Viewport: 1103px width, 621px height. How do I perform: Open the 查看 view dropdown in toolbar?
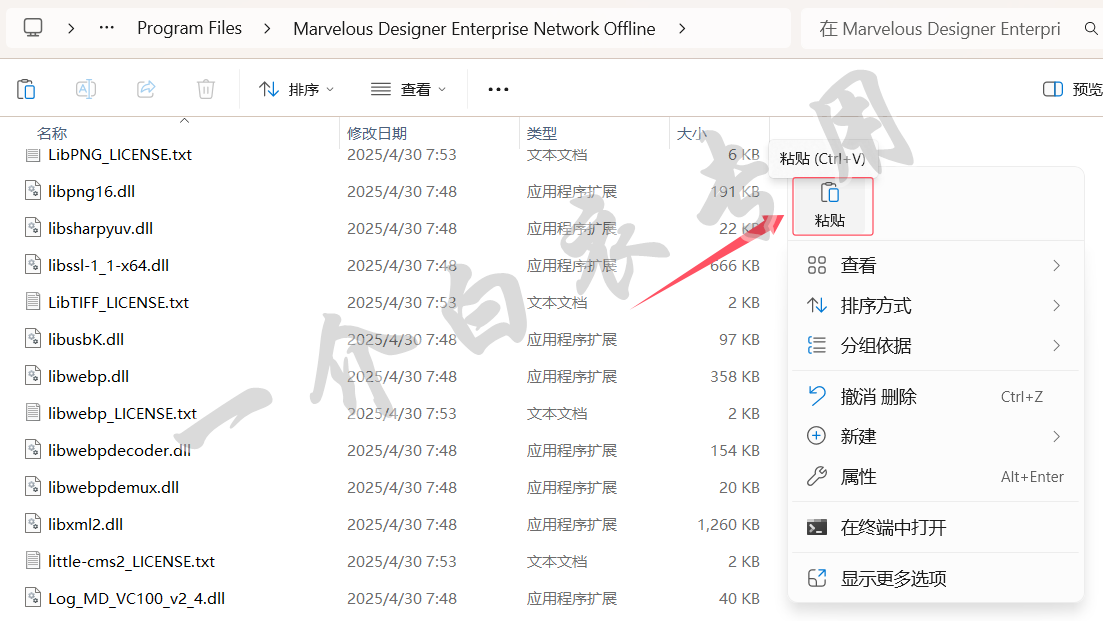tap(409, 89)
